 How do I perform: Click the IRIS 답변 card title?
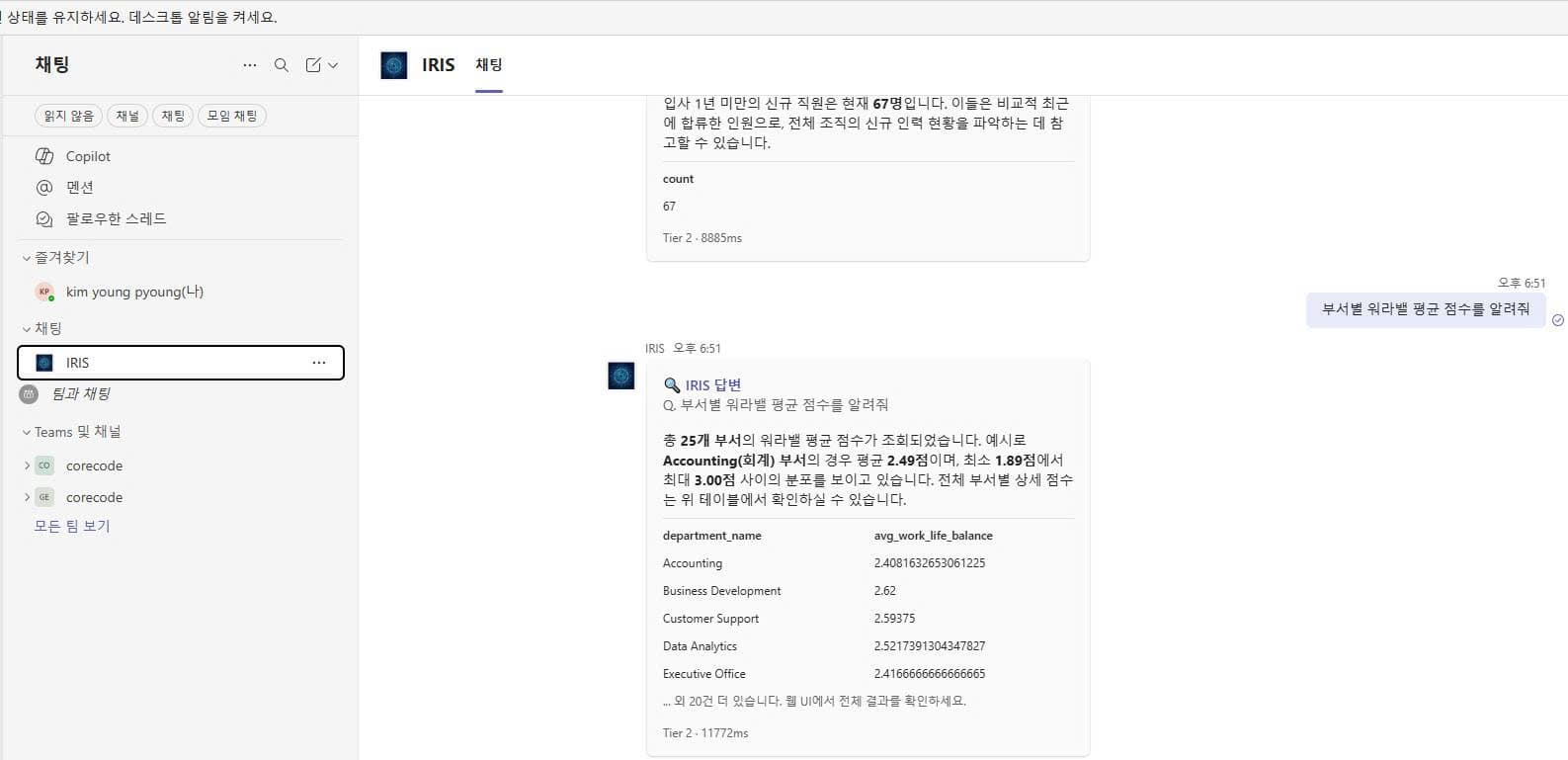click(x=713, y=385)
